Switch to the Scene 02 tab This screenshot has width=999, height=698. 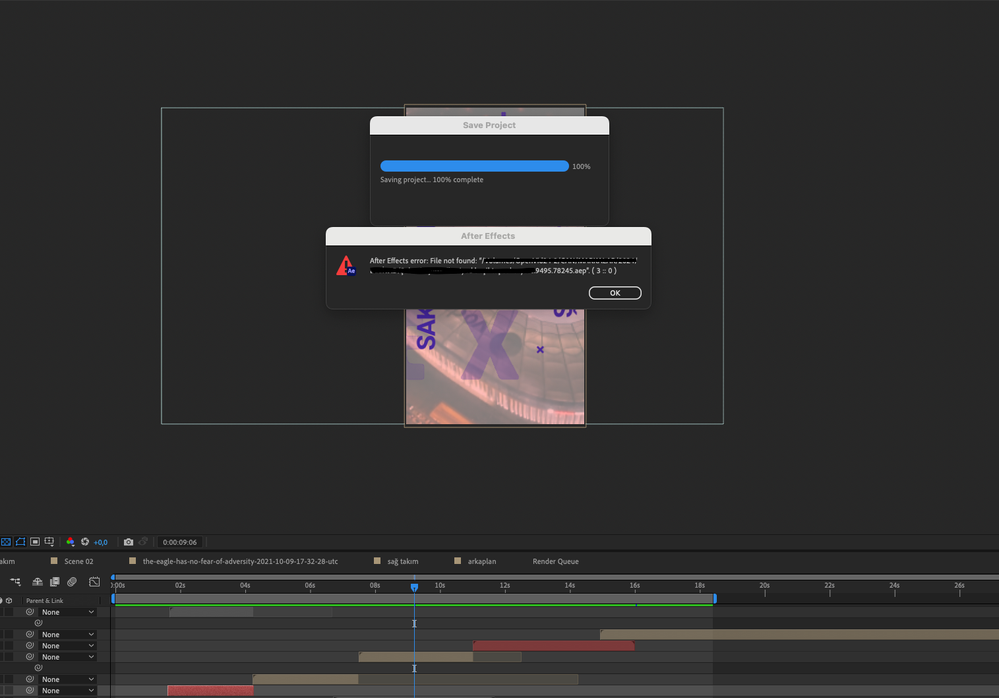[x=78, y=561]
